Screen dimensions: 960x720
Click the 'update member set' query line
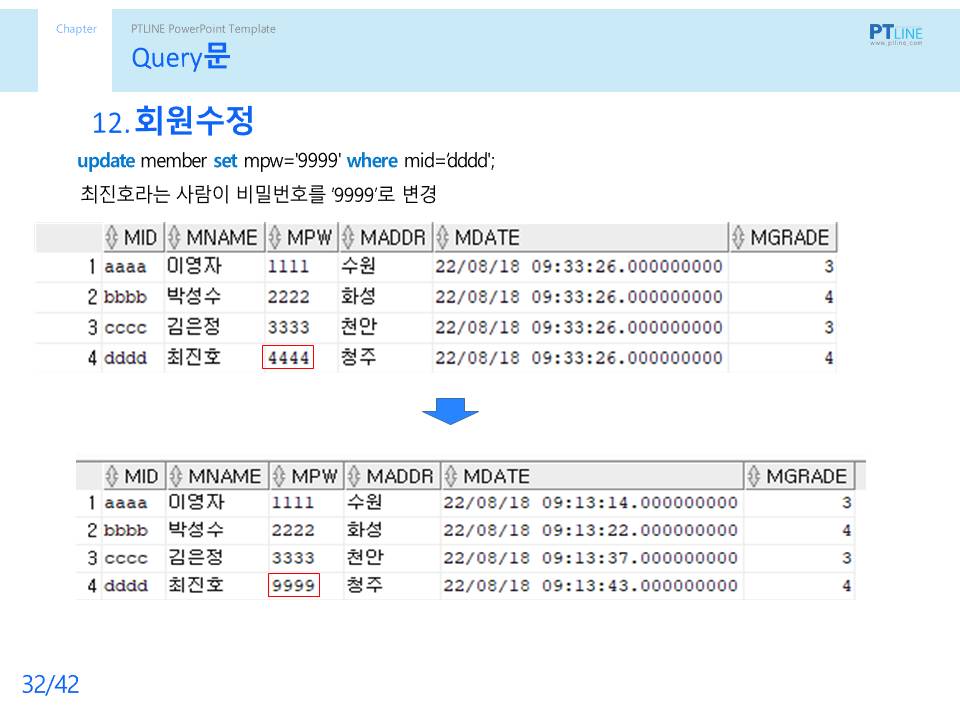pos(286,161)
